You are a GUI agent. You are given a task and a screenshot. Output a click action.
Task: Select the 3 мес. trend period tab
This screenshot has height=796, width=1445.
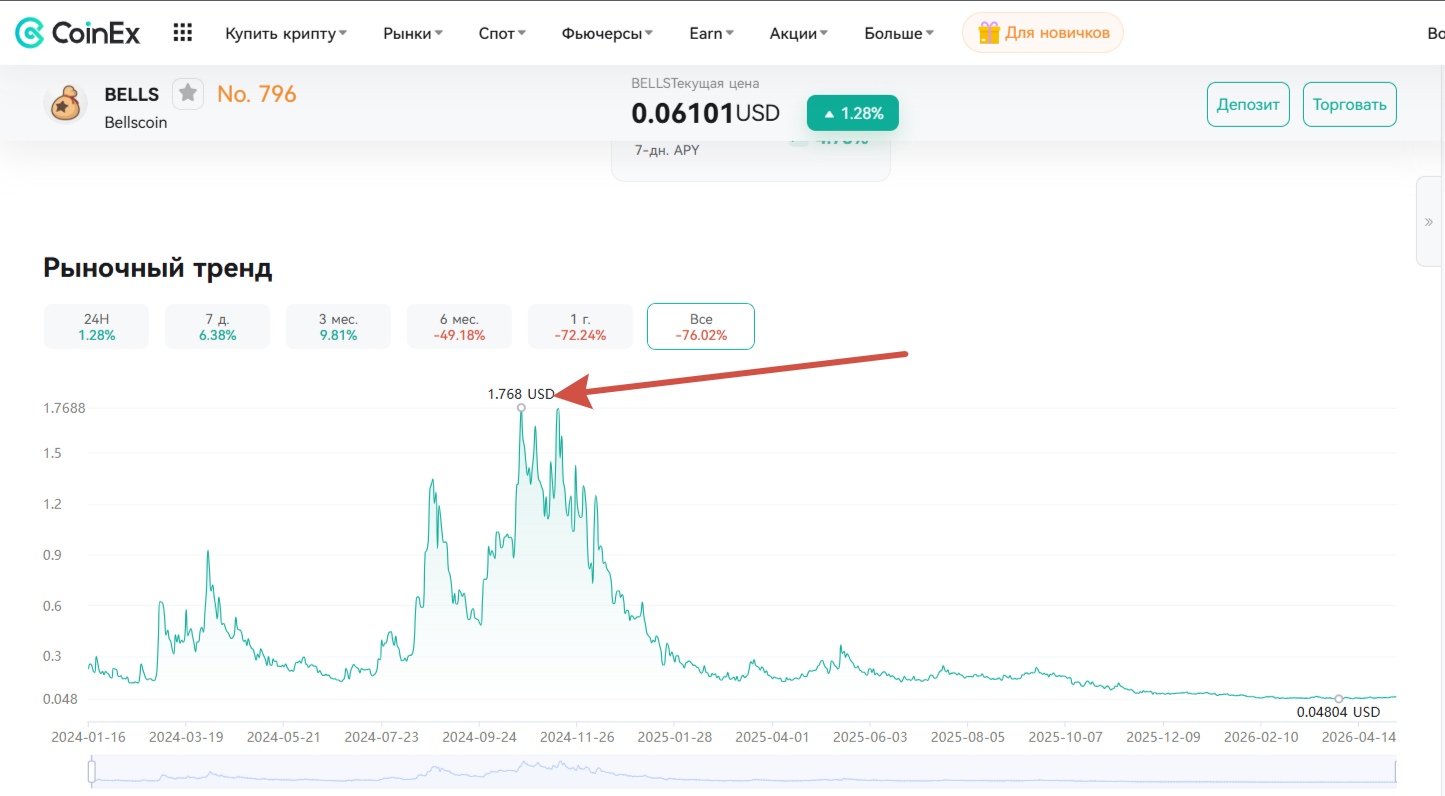pyautogui.click(x=338, y=327)
